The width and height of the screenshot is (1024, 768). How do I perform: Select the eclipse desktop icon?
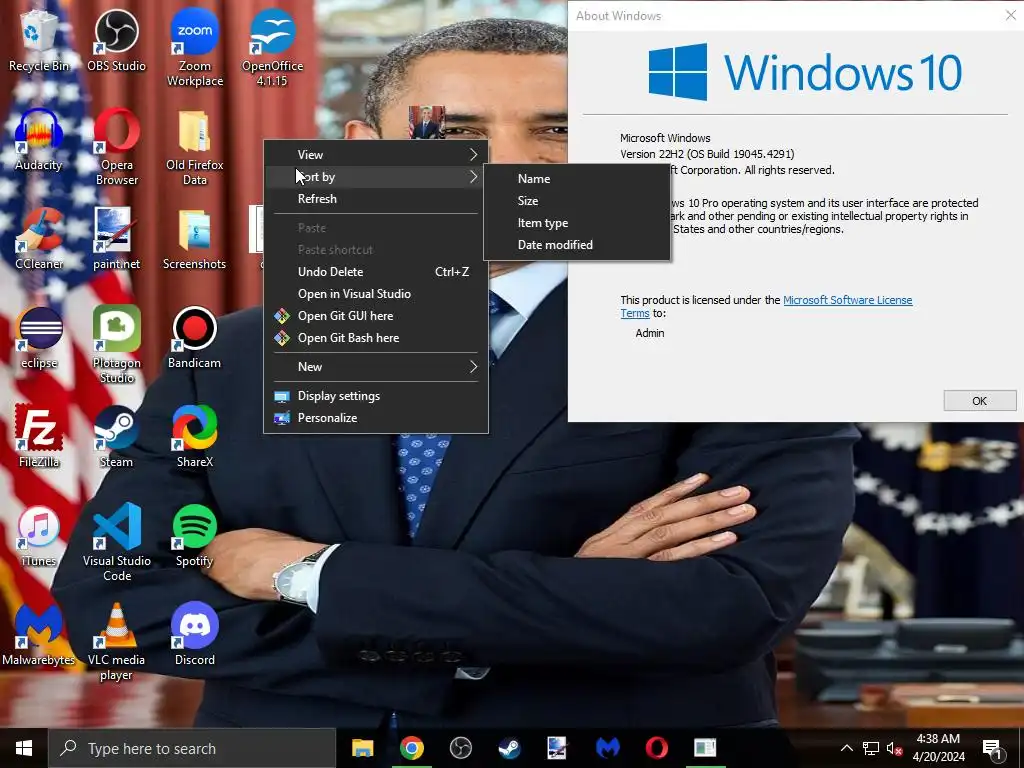coord(39,338)
